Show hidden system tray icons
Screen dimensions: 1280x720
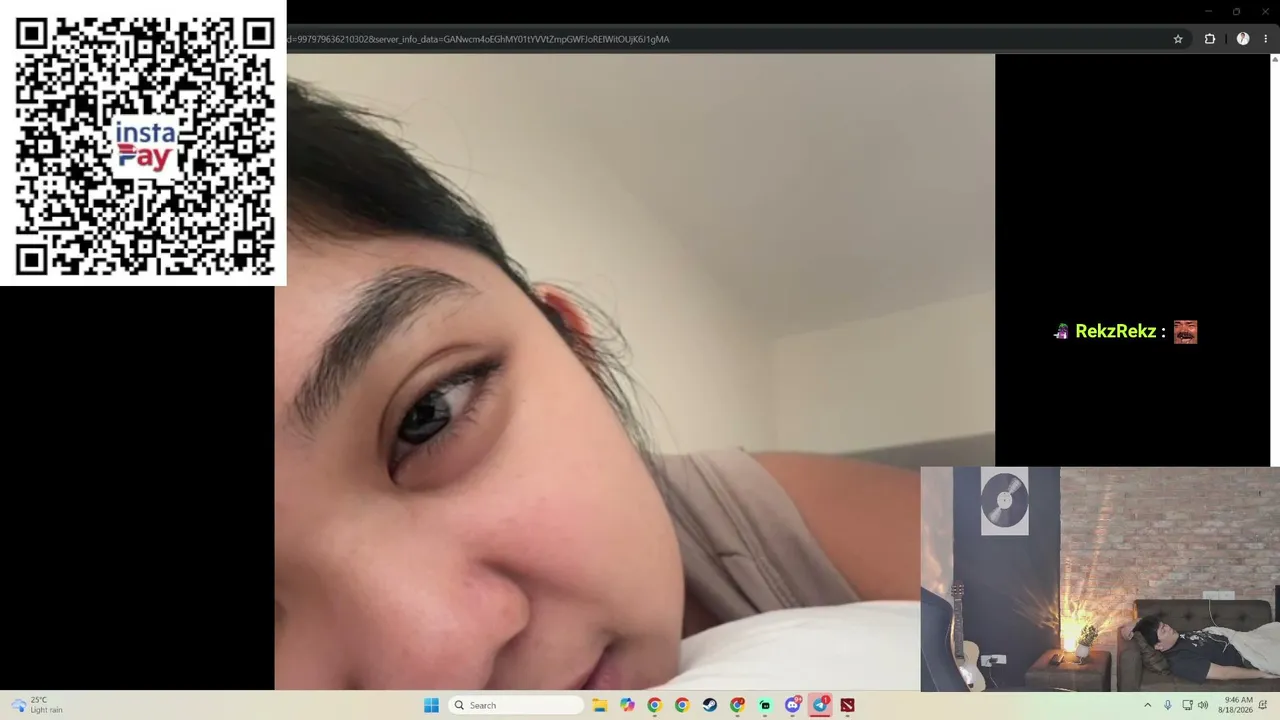[x=1147, y=705]
